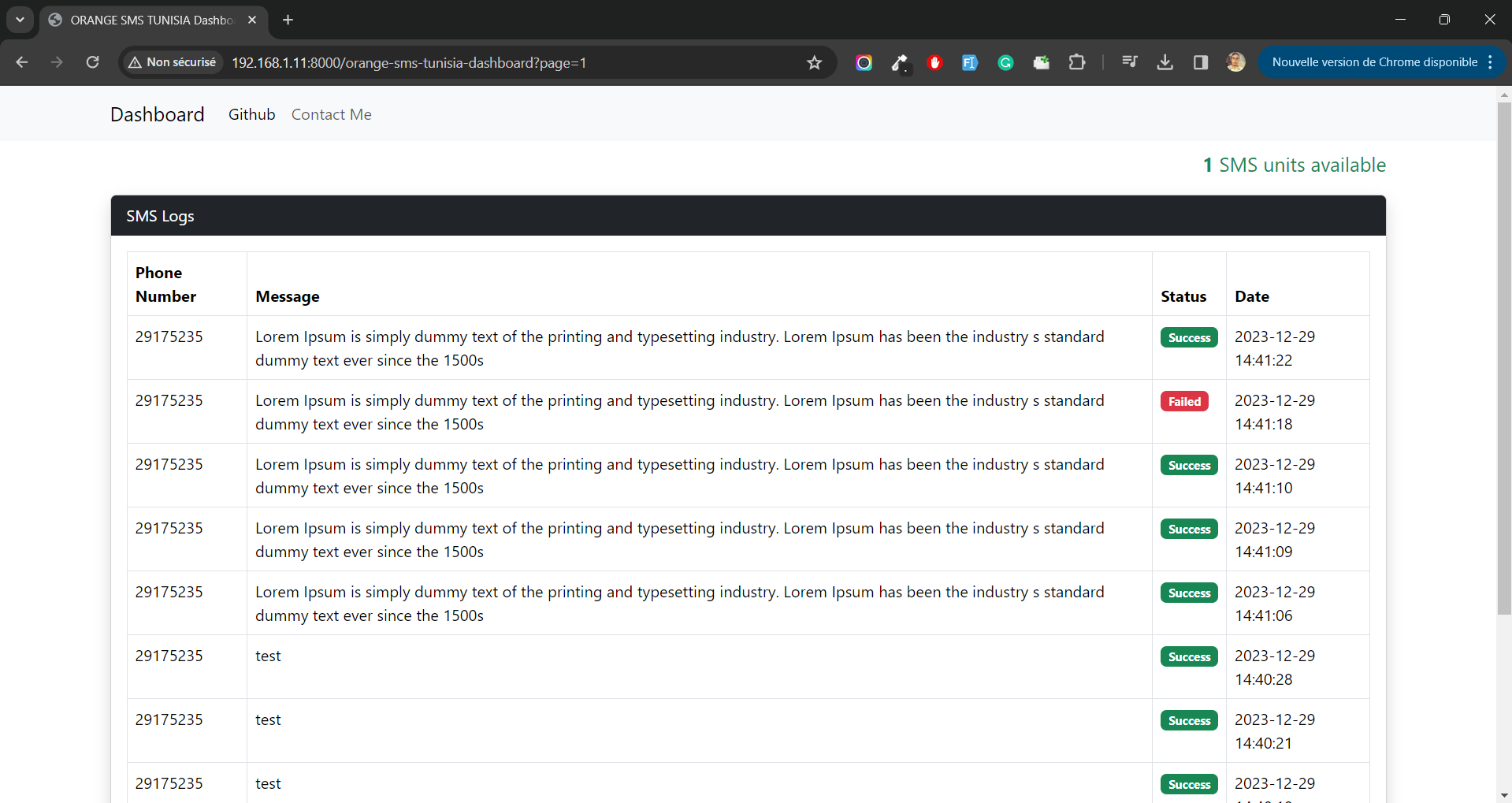
Task: Toggle the browser side panel
Action: click(x=1201, y=62)
